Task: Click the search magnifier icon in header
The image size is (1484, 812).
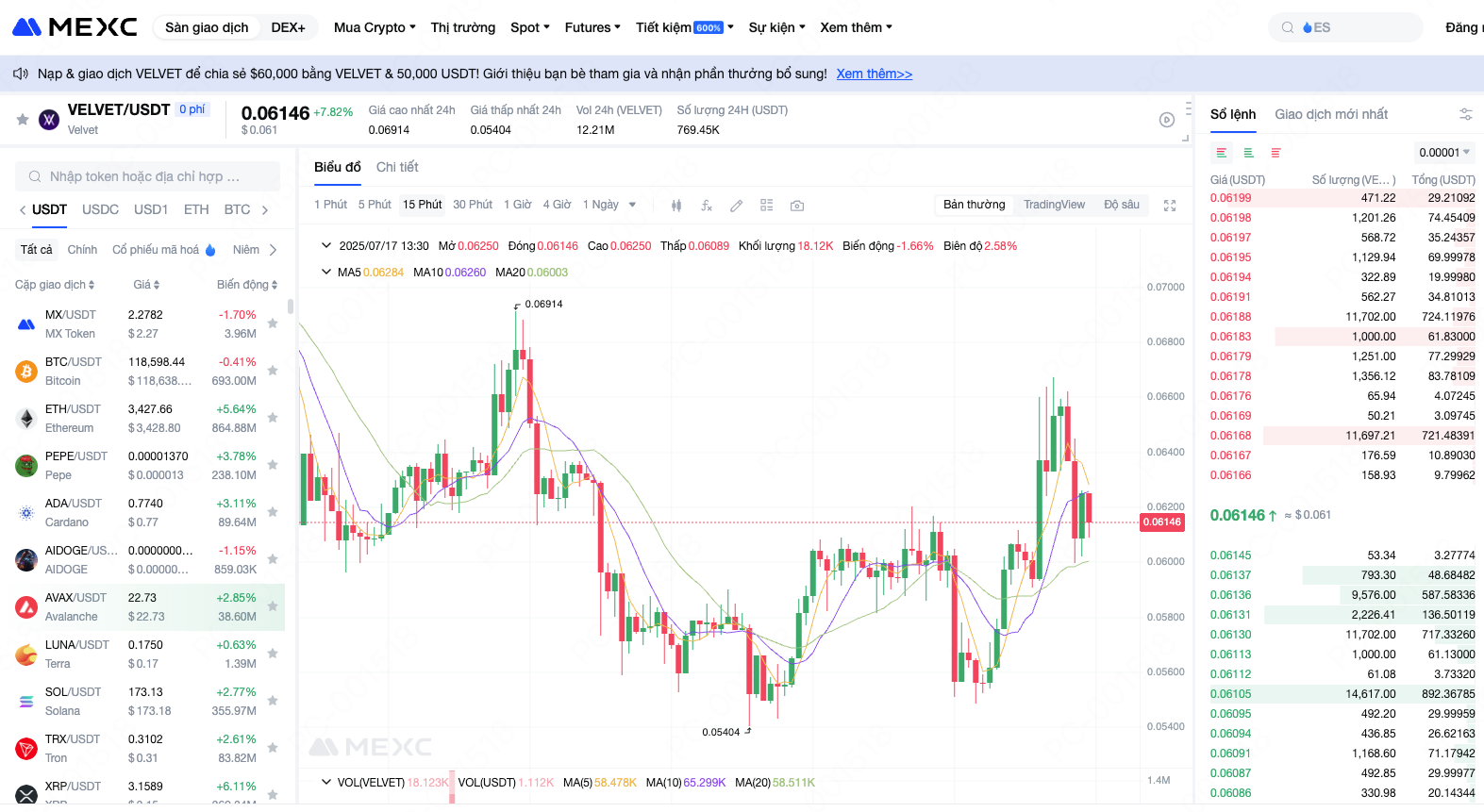Action: (x=1288, y=27)
